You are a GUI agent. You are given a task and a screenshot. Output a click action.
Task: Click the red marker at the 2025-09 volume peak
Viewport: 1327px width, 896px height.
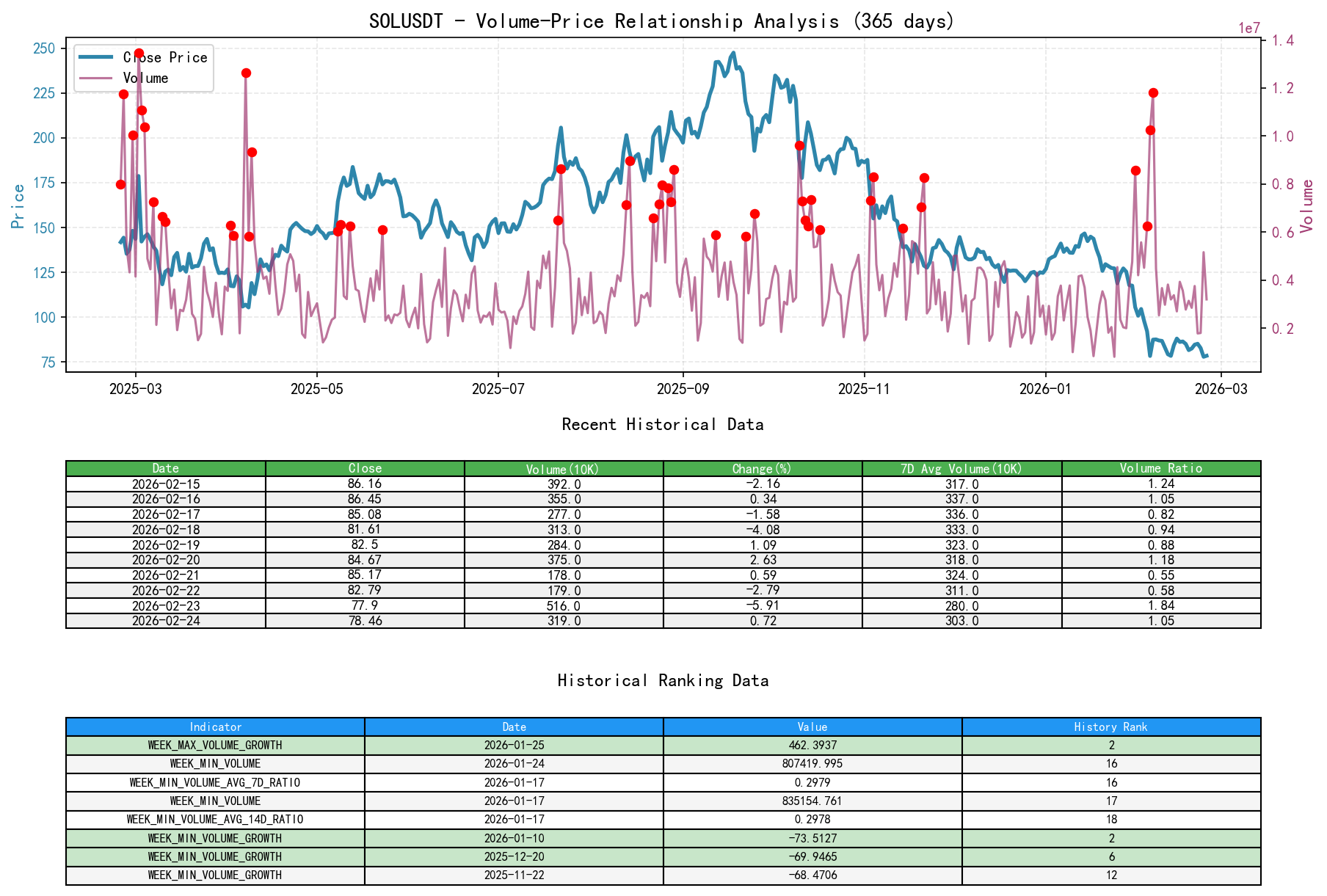click(x=675, y=171)
